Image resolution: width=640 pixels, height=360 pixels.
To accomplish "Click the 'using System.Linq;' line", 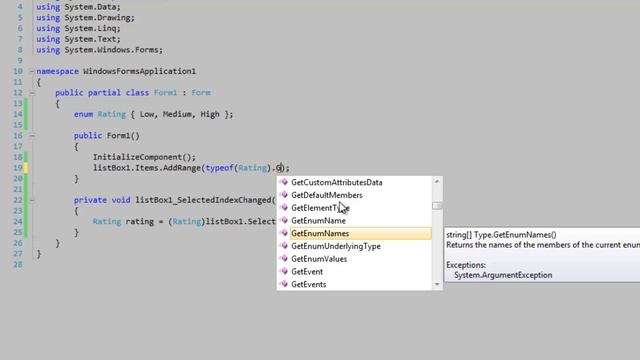I will point(78,28).
